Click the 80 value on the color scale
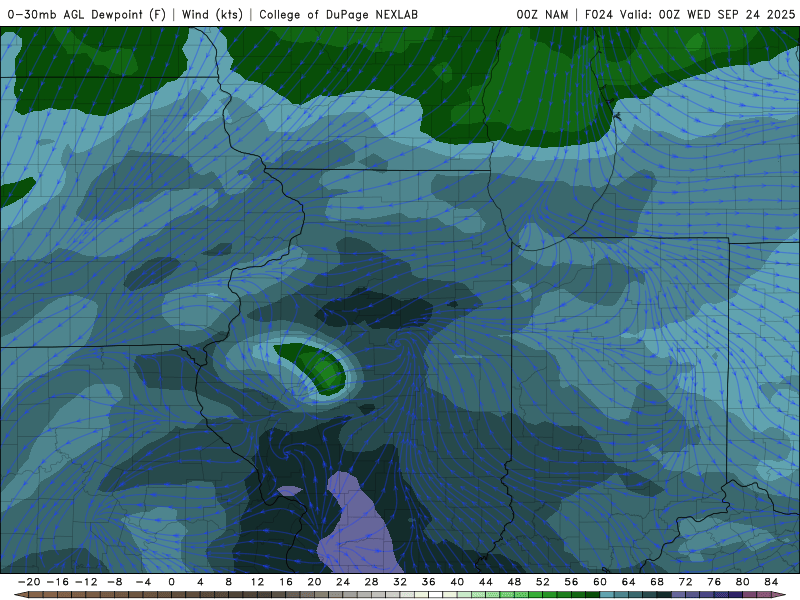Image resolution: width=800 pixels, height=600 pixels. (x=743, y=582)
